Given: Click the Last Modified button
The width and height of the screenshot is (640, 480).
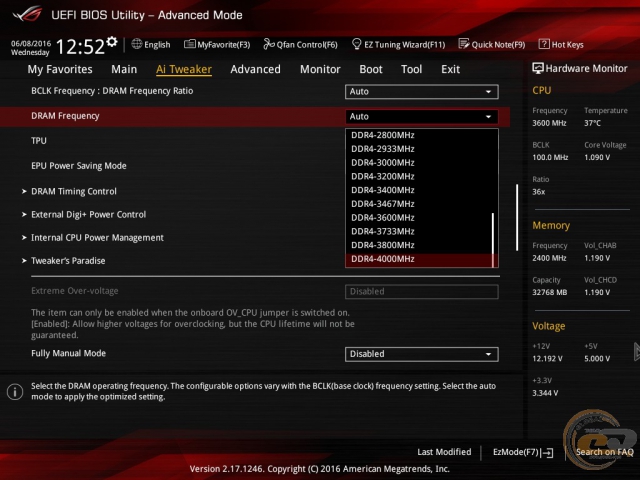Looking at the screenshot, I should [x=444, y=452].
